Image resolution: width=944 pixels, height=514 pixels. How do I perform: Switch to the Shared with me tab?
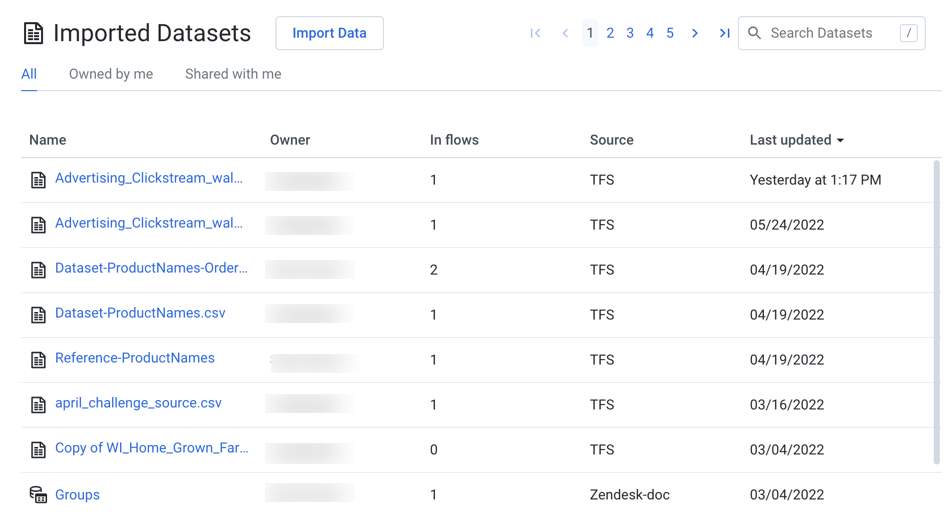(233, 74)
